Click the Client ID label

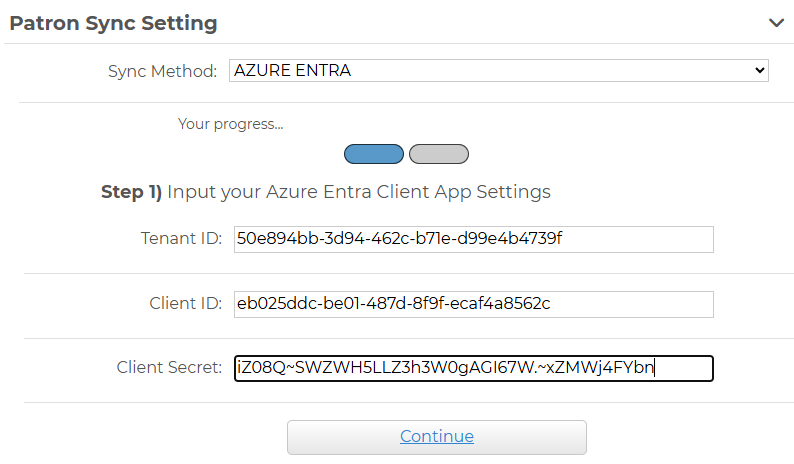[x=184, y=304]
